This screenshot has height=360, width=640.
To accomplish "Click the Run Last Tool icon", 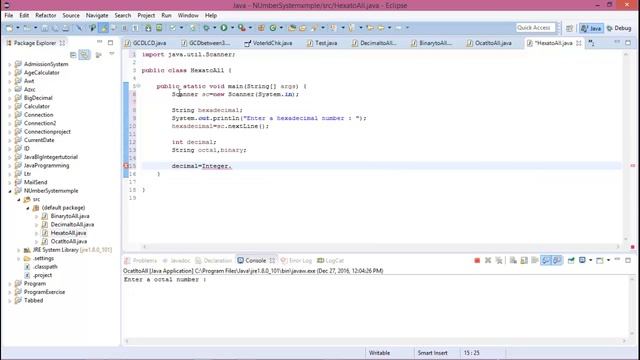I will coord(242,28).
